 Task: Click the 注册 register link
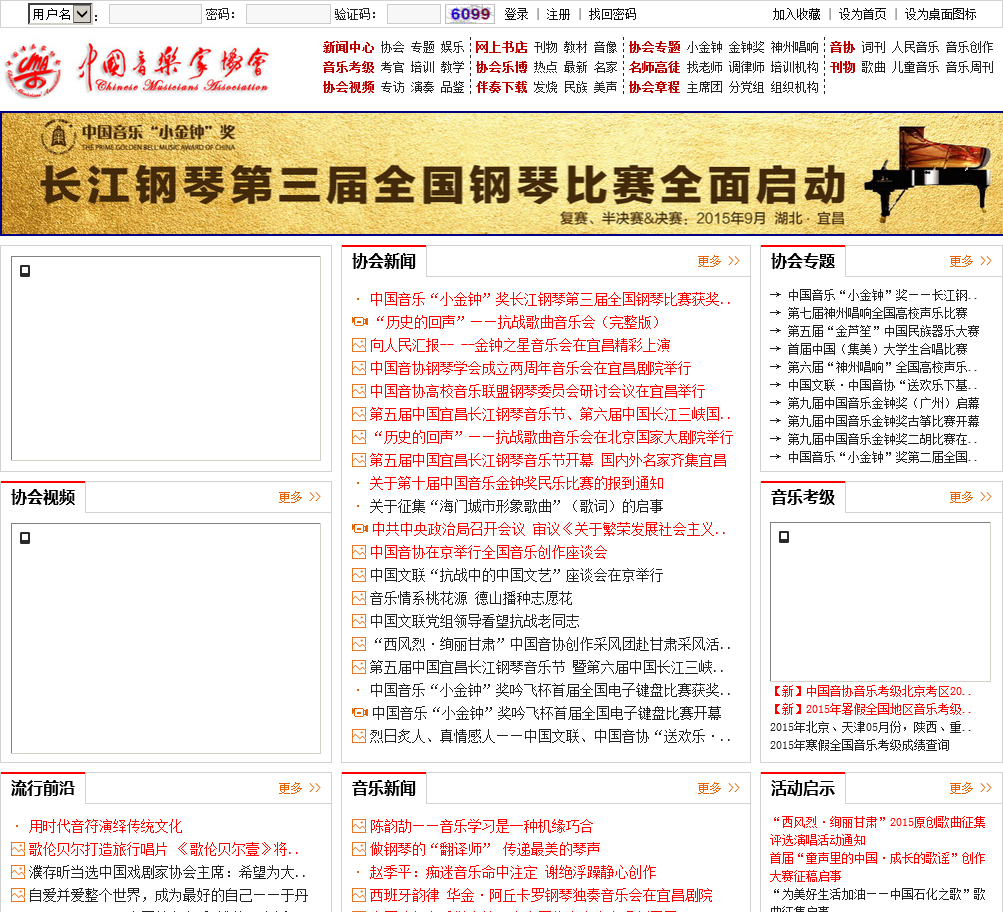click(x=558, y=14)
